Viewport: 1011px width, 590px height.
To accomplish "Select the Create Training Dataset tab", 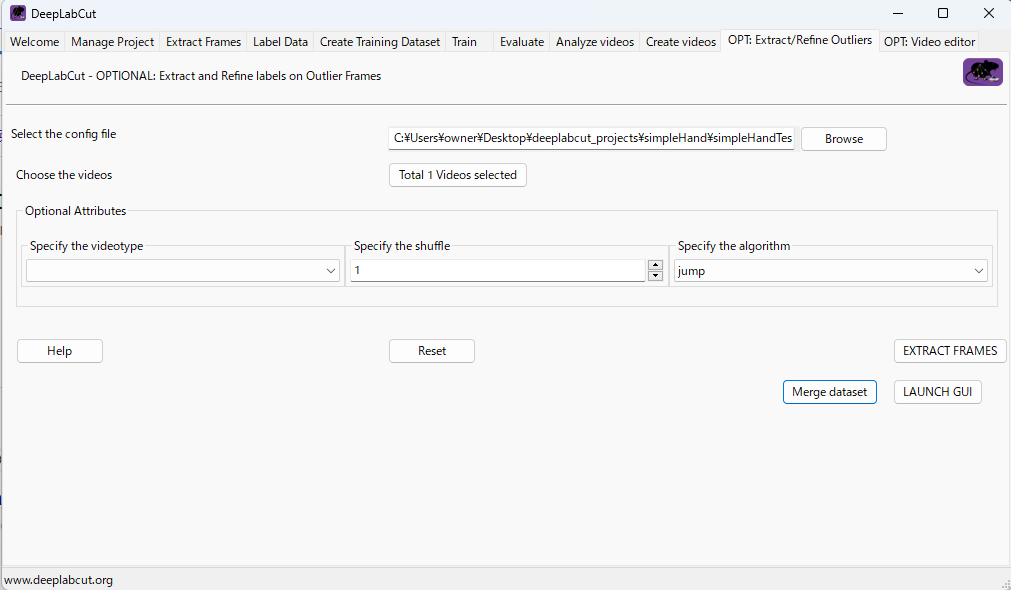I will (x=380, y=42).
